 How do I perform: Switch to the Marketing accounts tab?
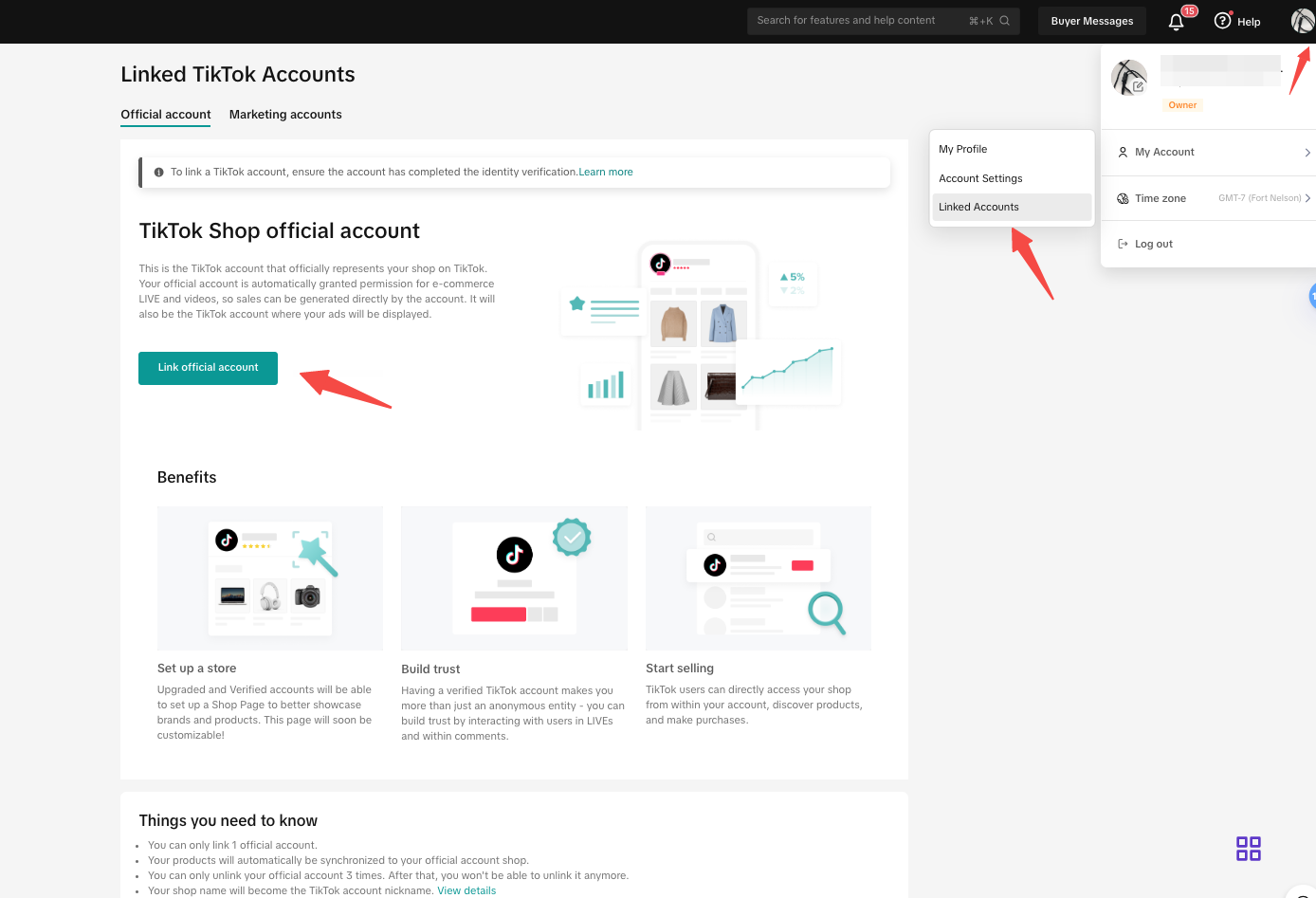[x=285, y=115]
